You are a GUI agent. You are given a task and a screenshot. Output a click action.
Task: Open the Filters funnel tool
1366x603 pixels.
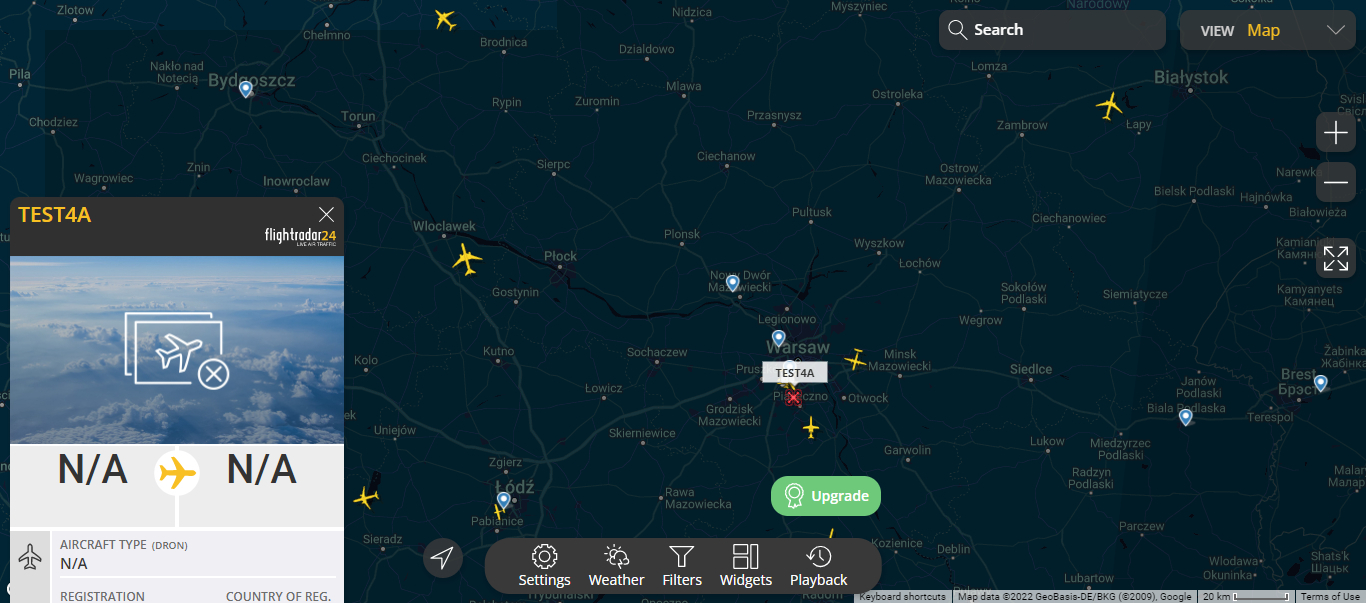[682, 566]
